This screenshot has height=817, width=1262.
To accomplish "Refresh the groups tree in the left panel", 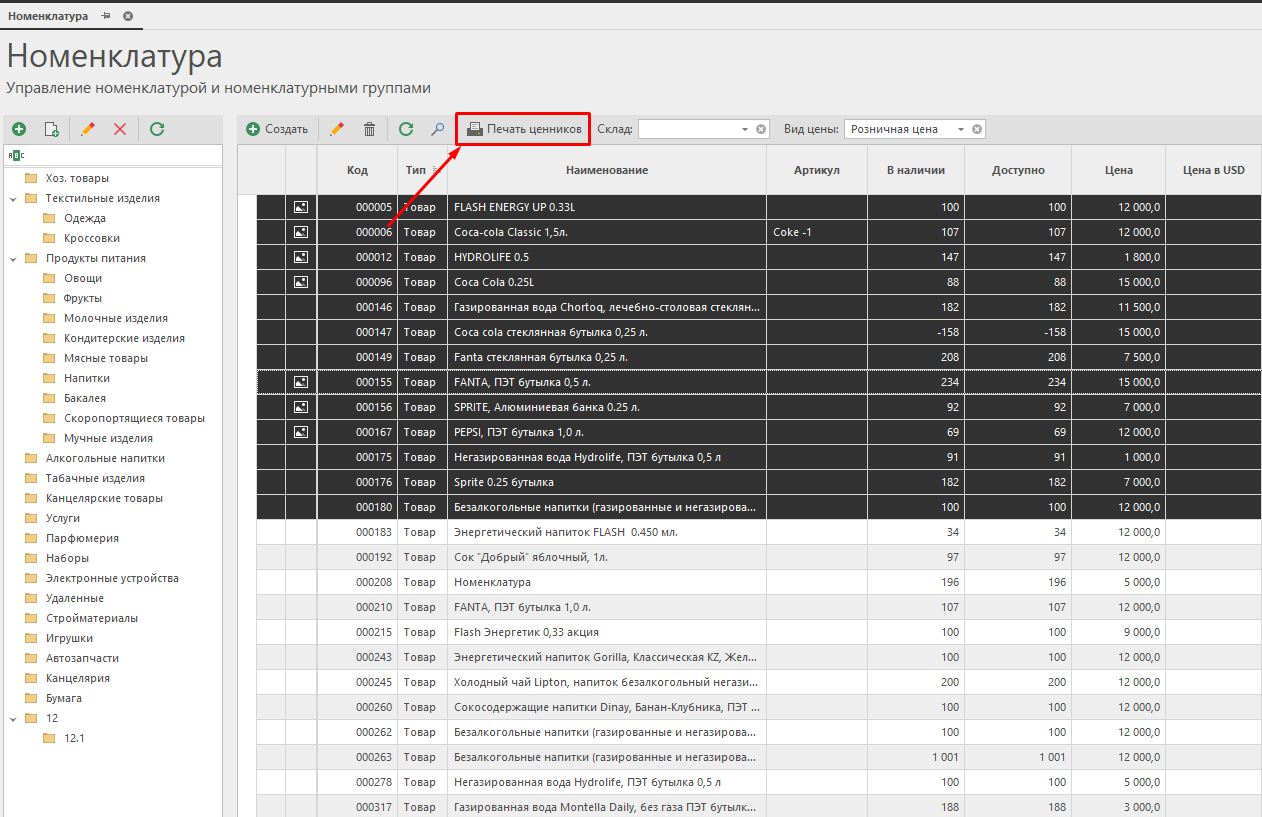I will (x=157, y=129).
